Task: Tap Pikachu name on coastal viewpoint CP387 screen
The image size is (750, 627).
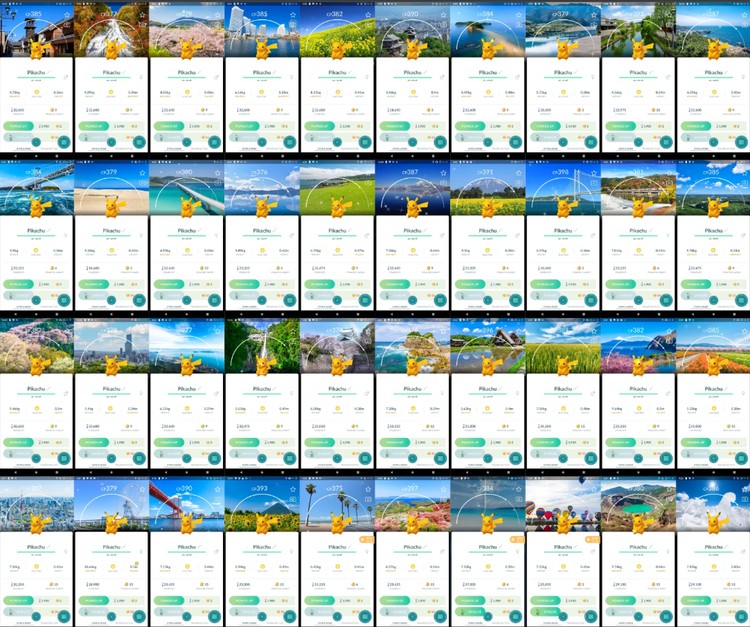Action: click(713, 72)
